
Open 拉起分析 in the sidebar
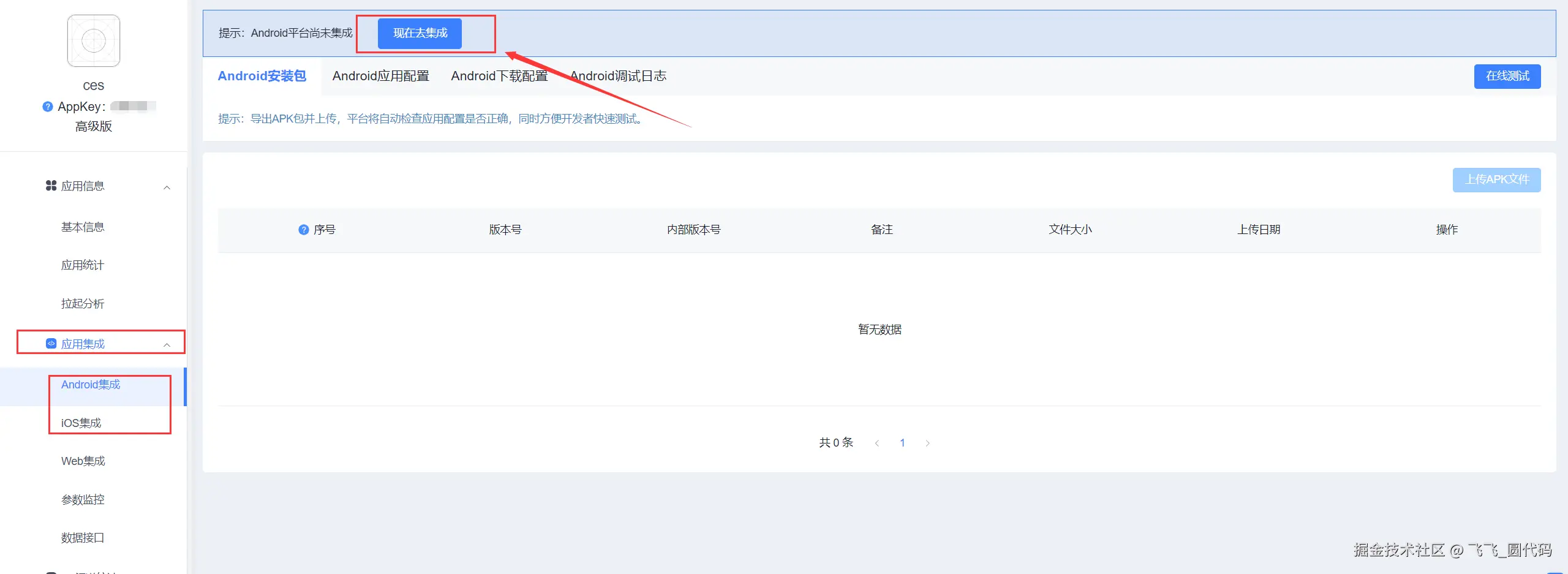(83, 304)
